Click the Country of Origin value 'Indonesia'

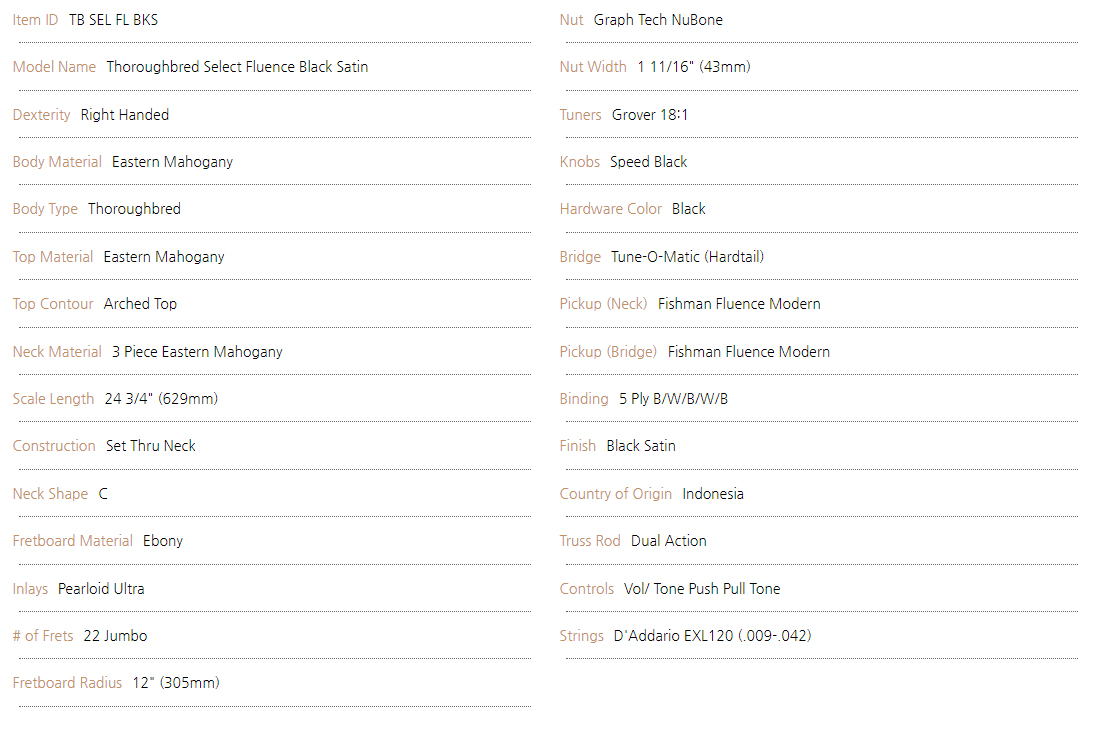pos(713,494)
